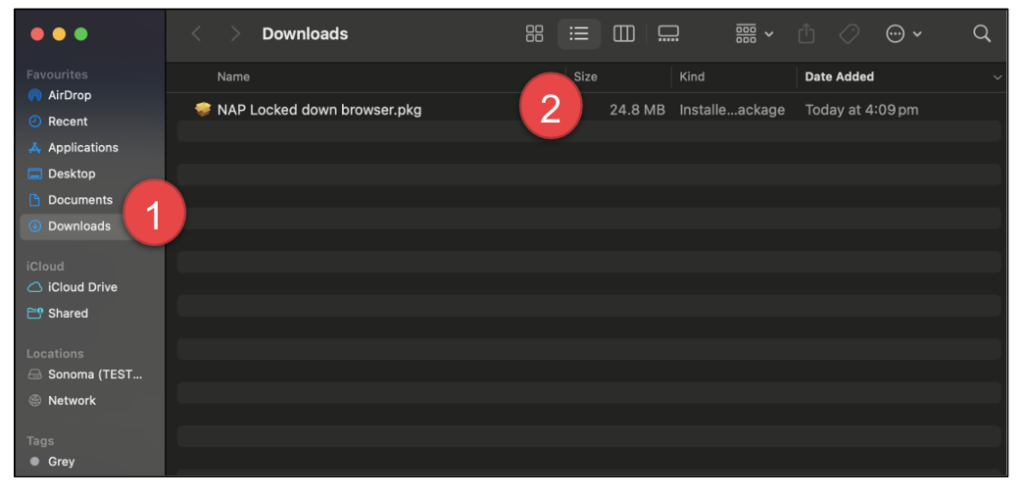Switch to column view
Viewport: 1024px width, 497px height.
click(x=624, y=34)
